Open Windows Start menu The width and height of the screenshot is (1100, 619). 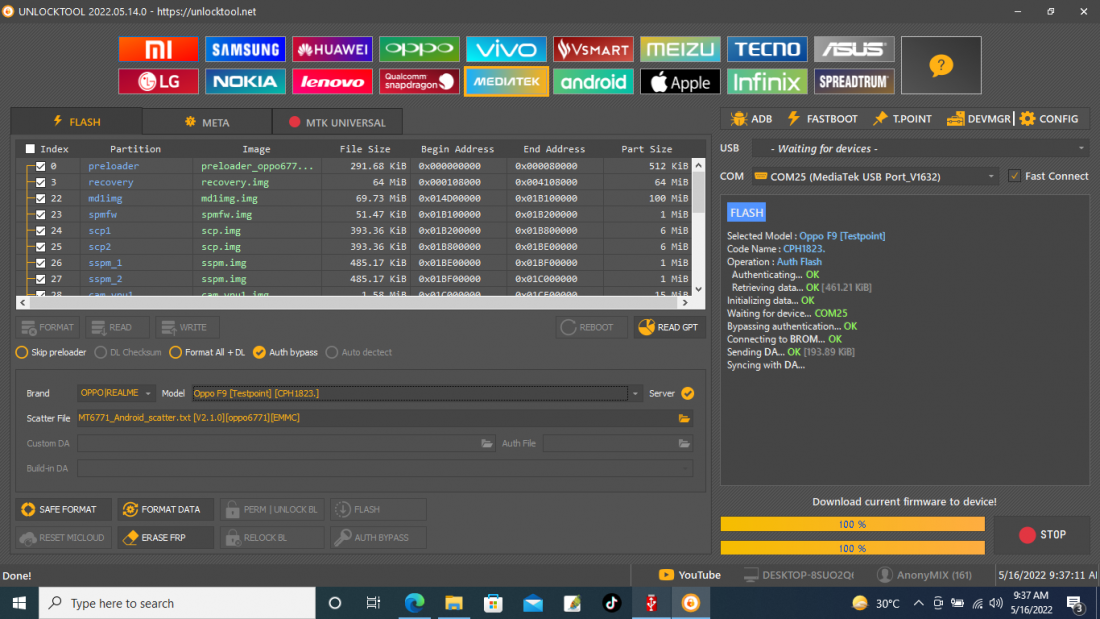[x=19, y=603]
